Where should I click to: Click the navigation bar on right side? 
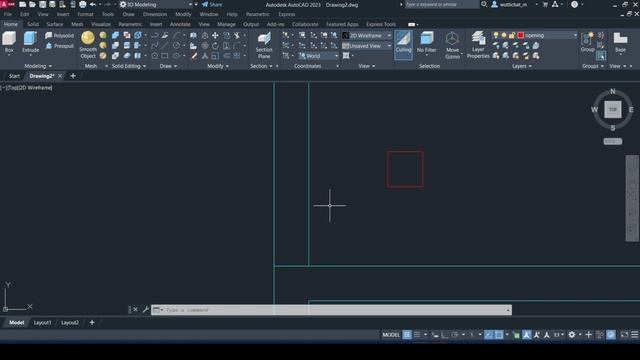pos(632,198)
